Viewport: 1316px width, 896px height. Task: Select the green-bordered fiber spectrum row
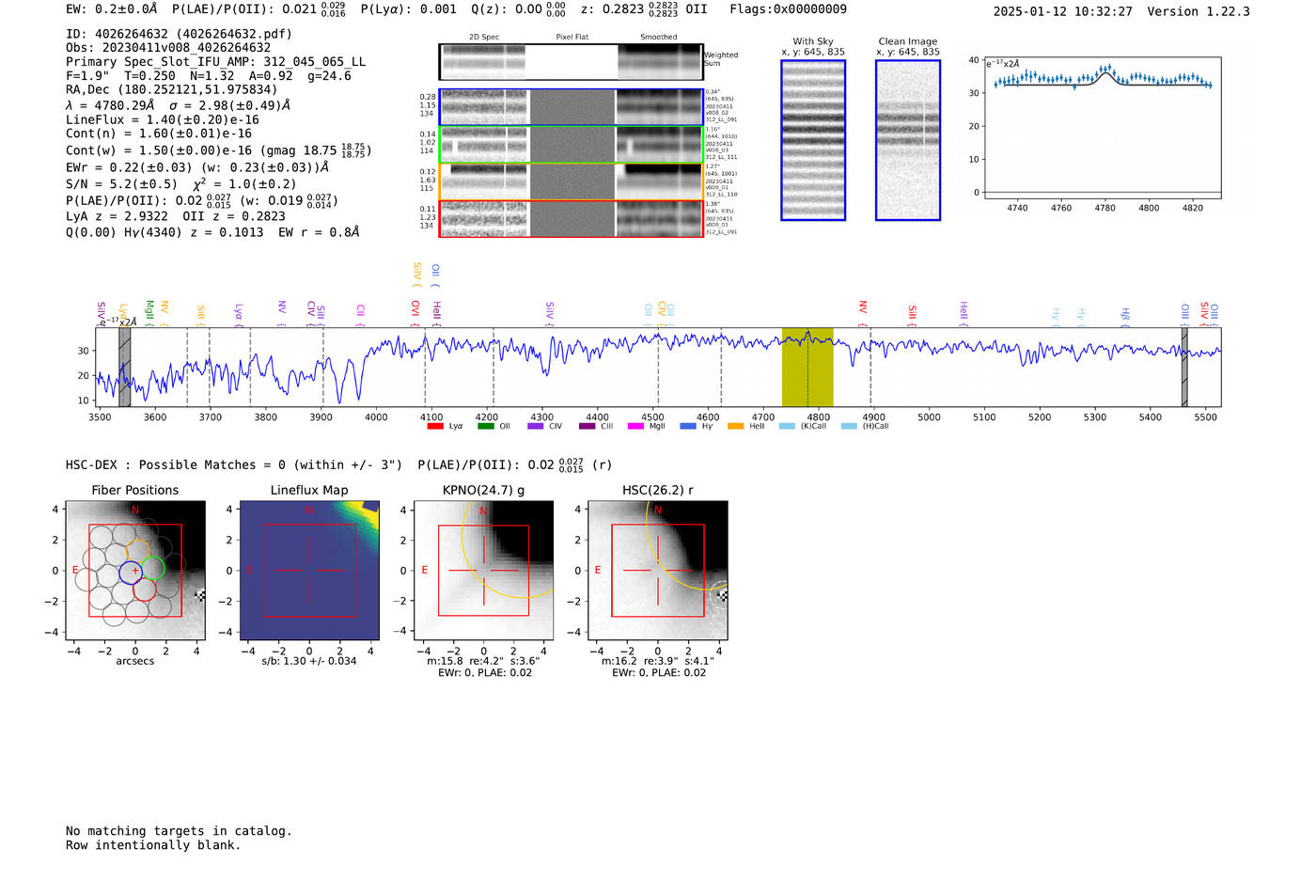click(571, 145)
